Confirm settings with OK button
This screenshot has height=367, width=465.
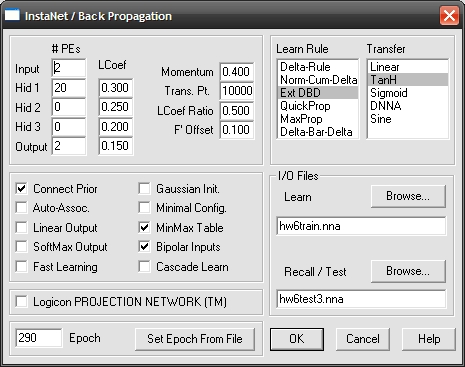pos(297,339)
